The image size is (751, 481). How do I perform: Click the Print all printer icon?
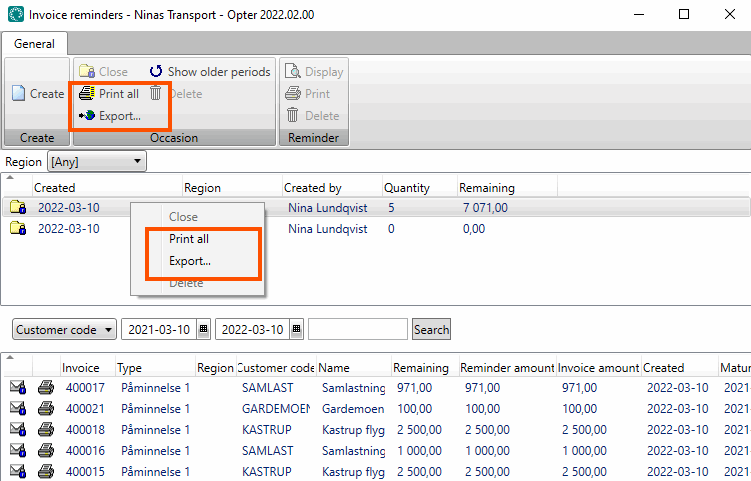click(x=87, y=94)
